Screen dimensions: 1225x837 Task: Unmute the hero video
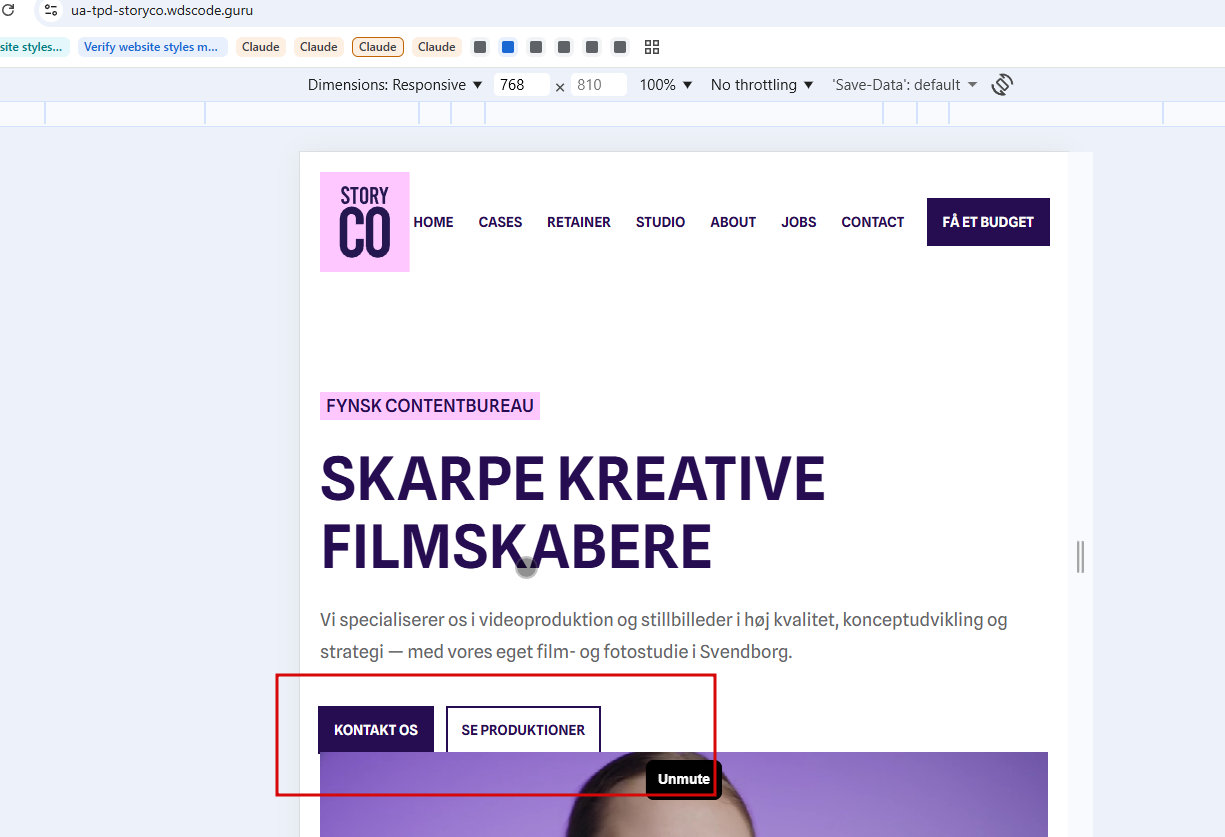coord(684,779)
